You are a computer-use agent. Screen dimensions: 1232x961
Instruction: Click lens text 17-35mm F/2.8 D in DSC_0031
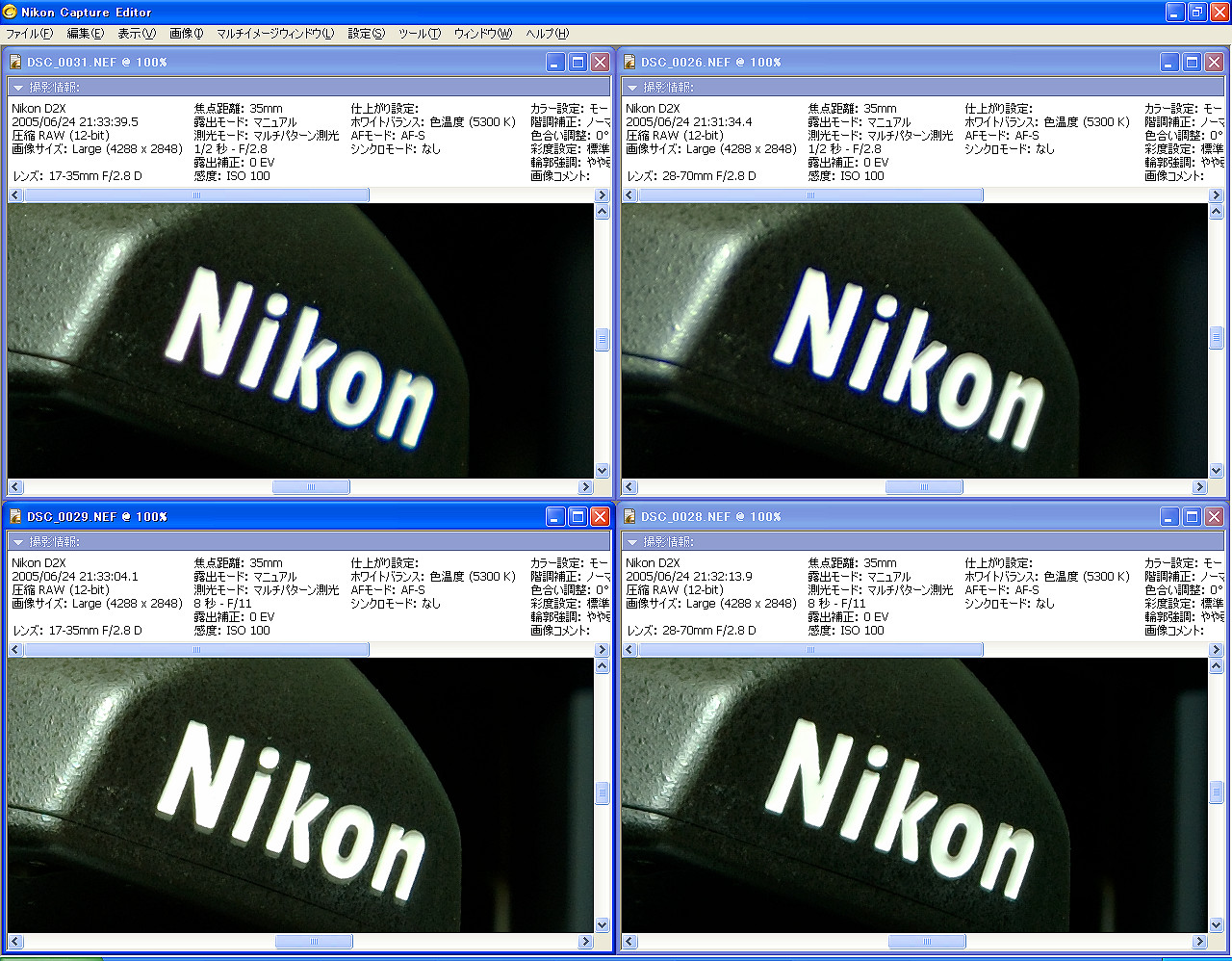click(95, 176)
